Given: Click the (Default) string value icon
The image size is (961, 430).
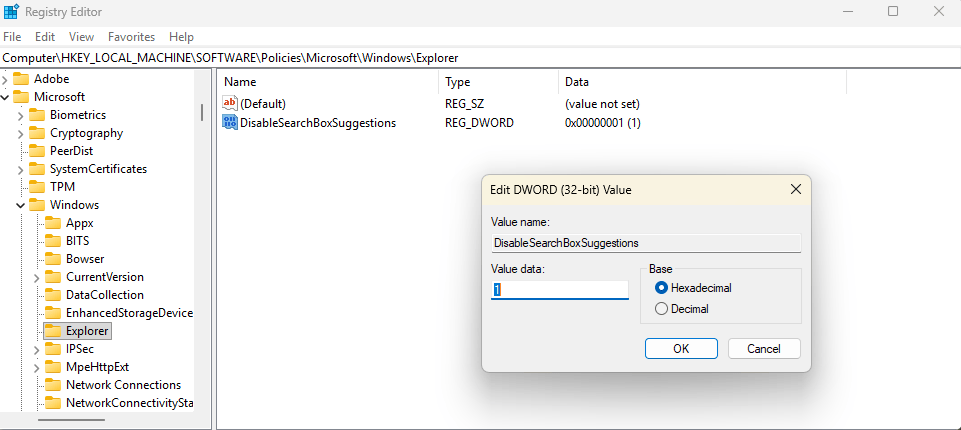Looking at the screenshot, I should (x=230, y=104).
